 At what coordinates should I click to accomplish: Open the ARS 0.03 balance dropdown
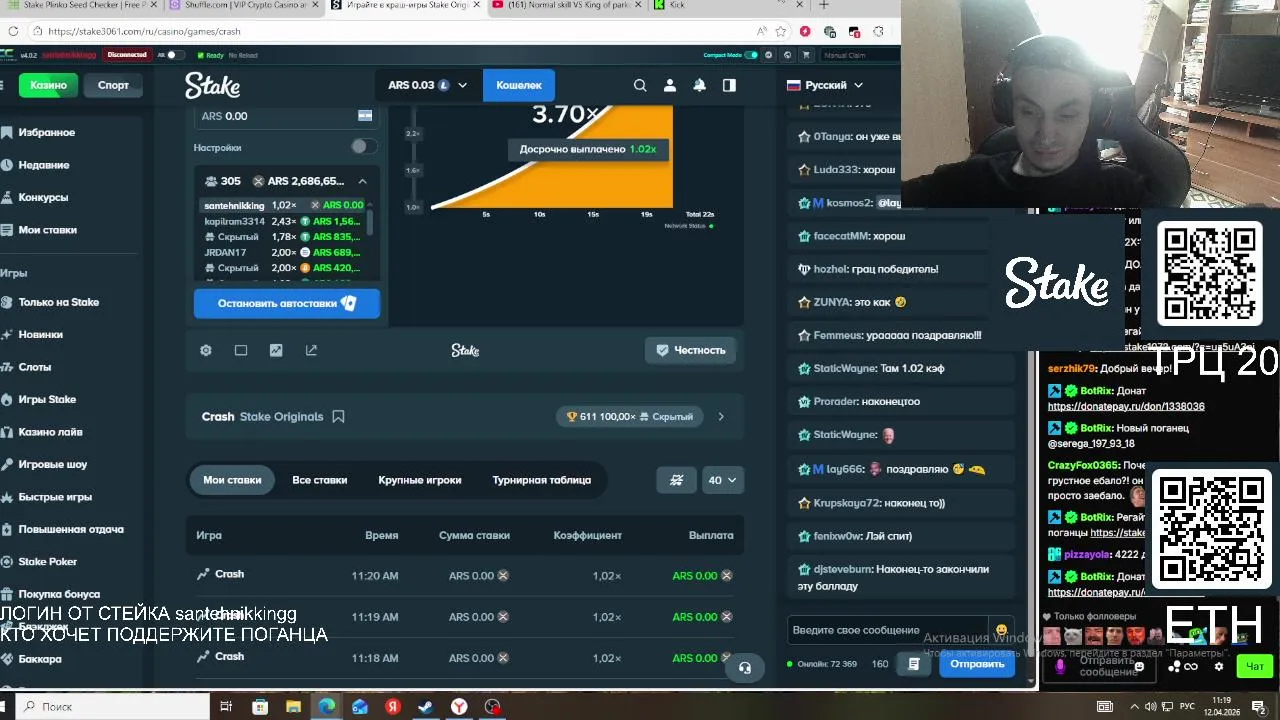coord(427,85)
